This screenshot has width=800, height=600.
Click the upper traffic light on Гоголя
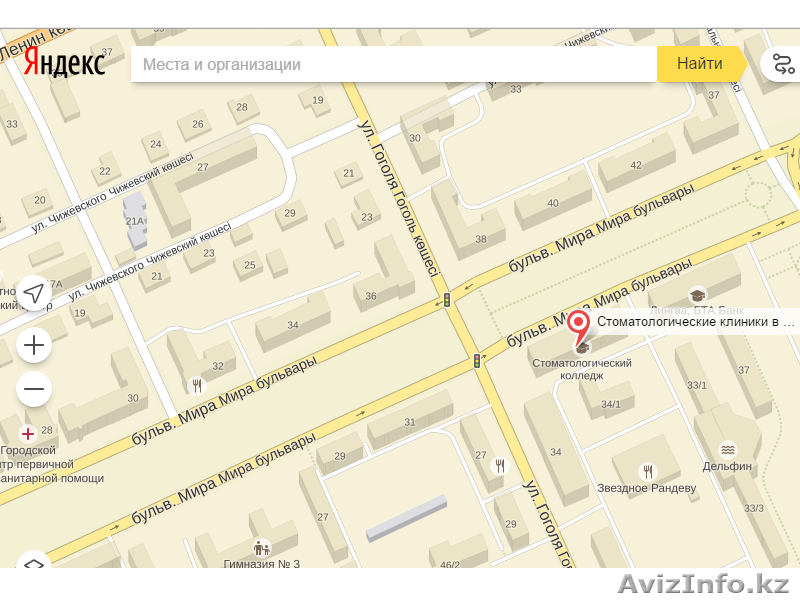coord(447,299)
